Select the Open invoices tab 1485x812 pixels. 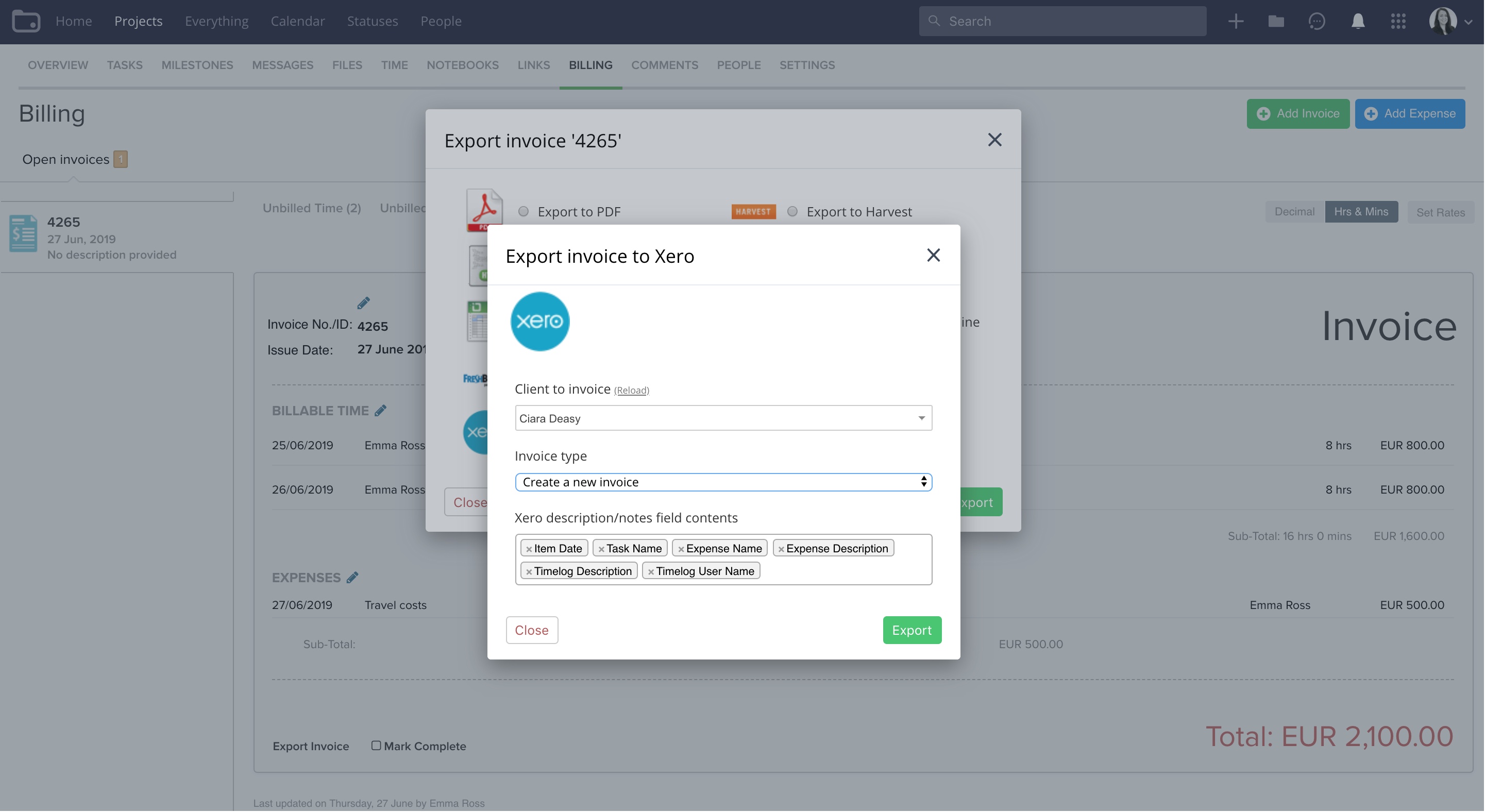coord(74,159)
